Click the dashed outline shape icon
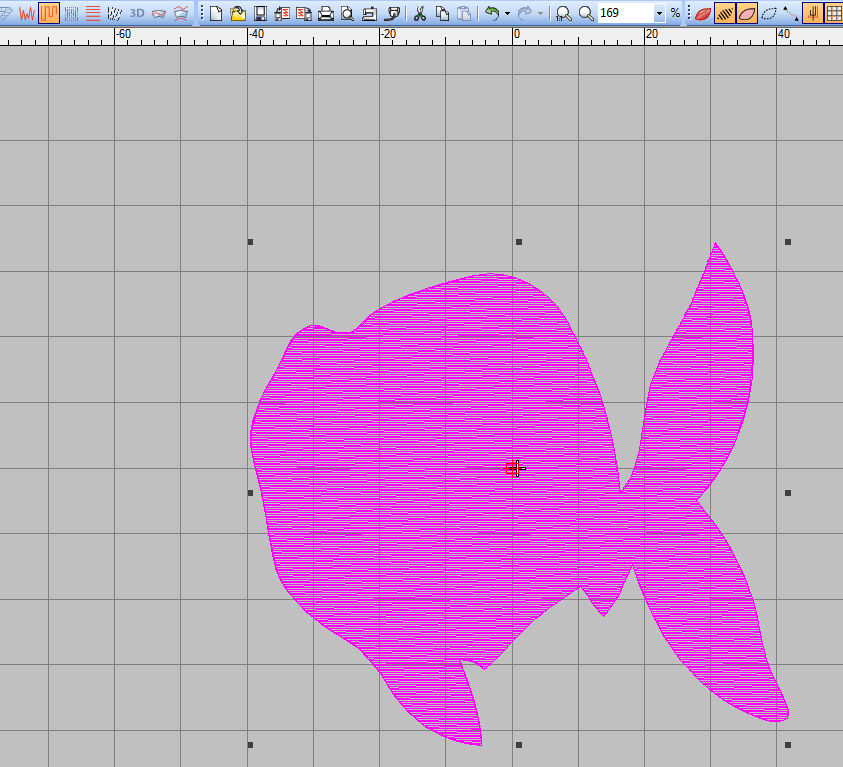Screen dimensions: 843x767 pos(769,14)
